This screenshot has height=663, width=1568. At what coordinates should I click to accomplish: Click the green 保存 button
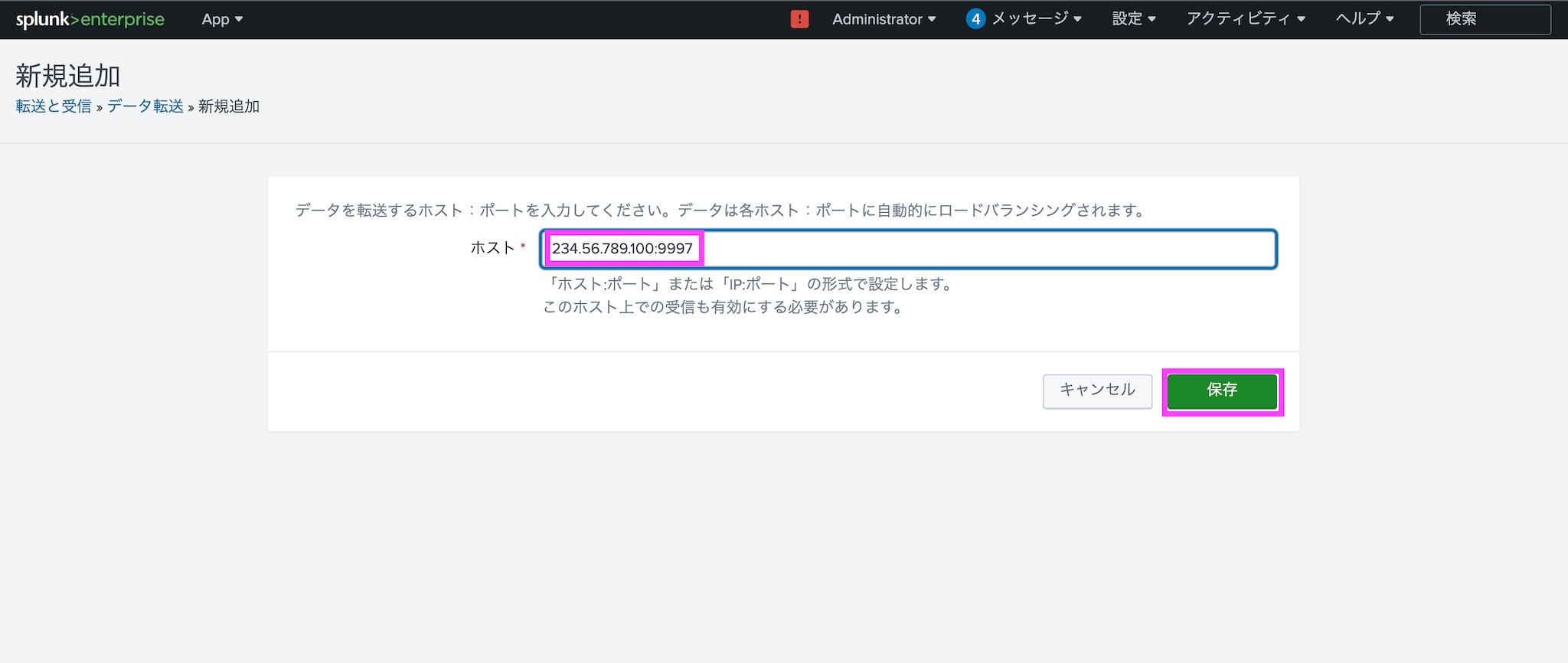point(1222,391)
